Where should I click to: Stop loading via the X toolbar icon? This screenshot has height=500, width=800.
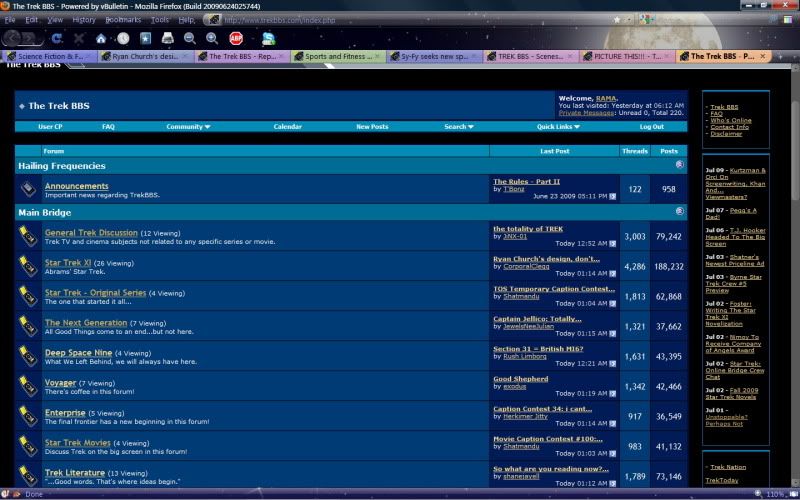click(x=79, y=38)
